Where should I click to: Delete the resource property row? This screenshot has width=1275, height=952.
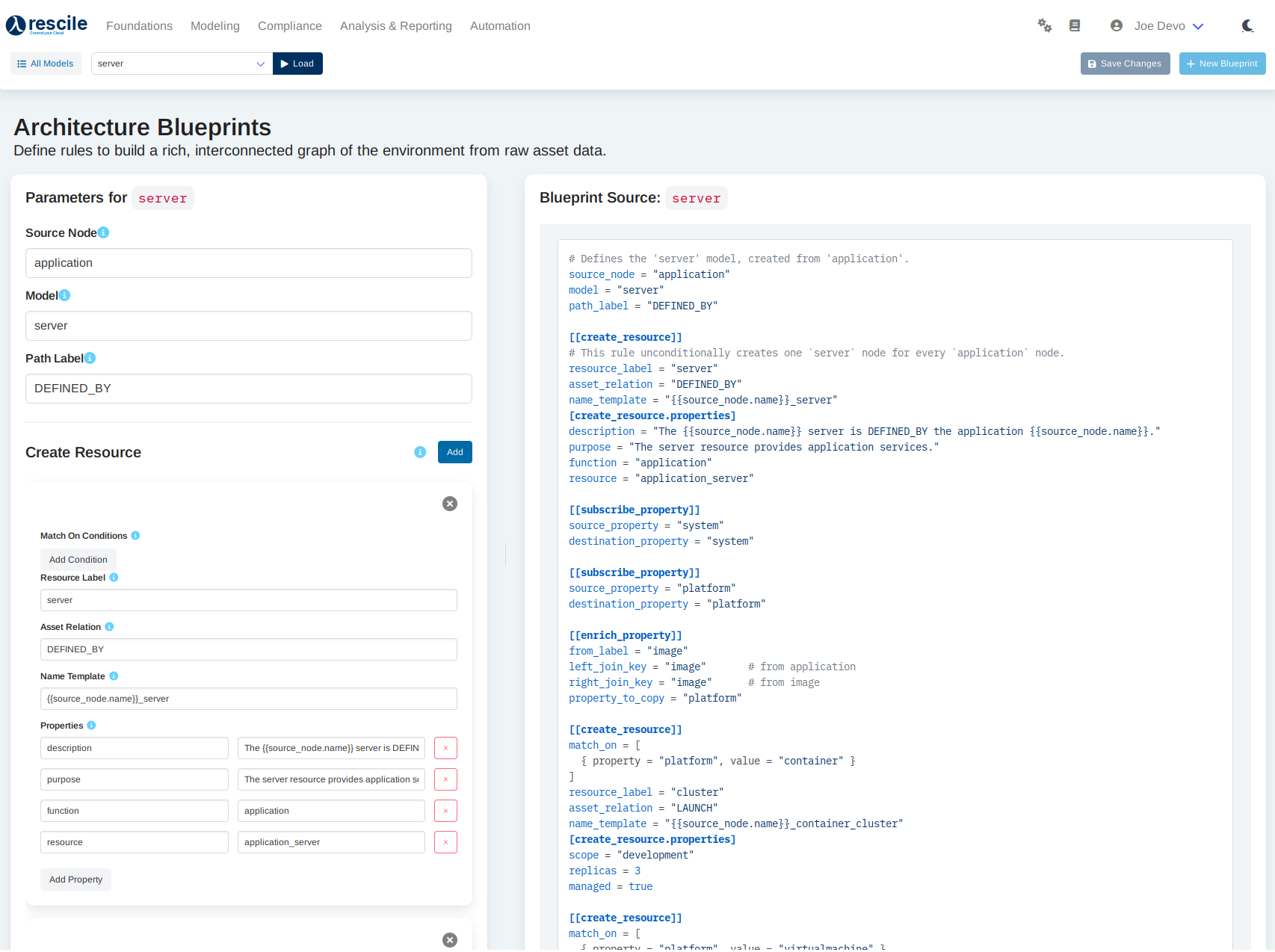pos(445,842)
